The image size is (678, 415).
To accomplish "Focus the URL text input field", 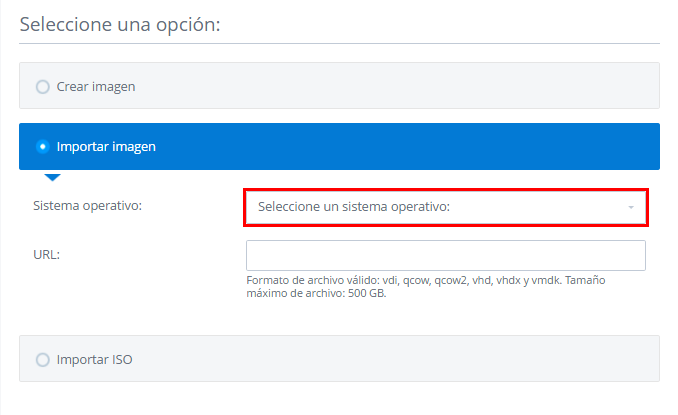I will [446, 255].
